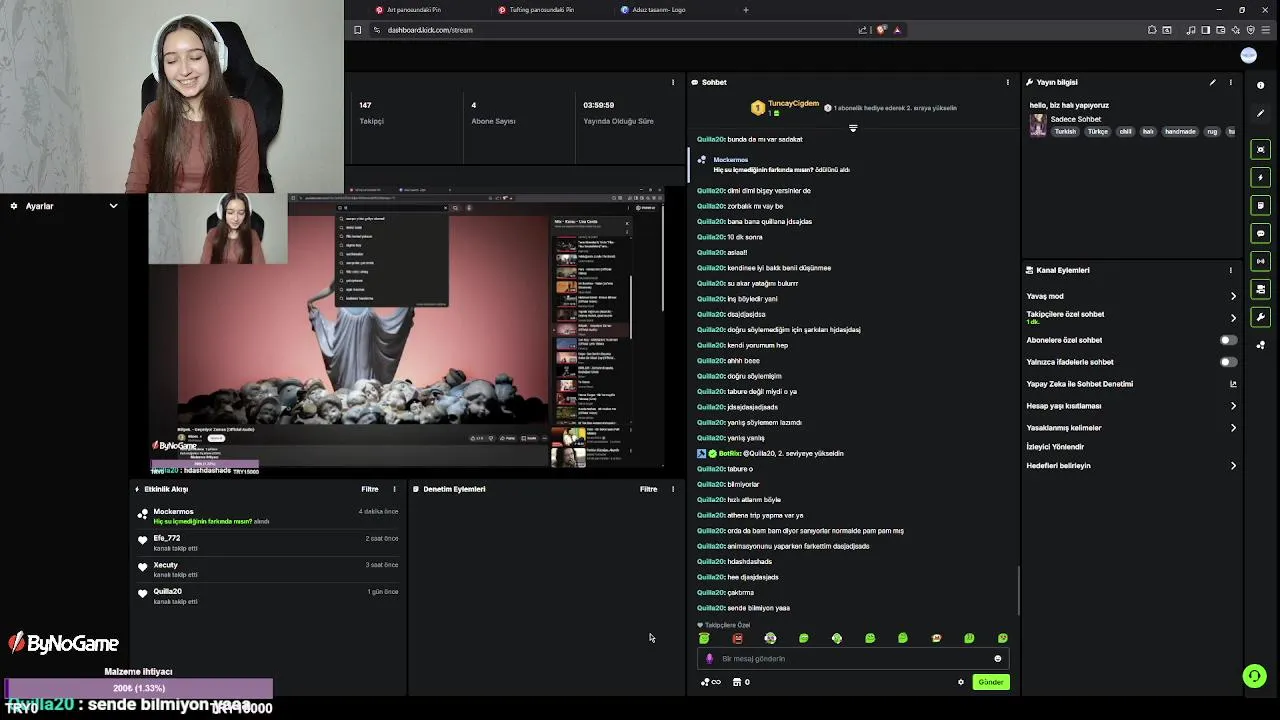Open the AI chat moderation stats icon
Viewport: 1280px width, 720px height.
(x=1233, y=384)
